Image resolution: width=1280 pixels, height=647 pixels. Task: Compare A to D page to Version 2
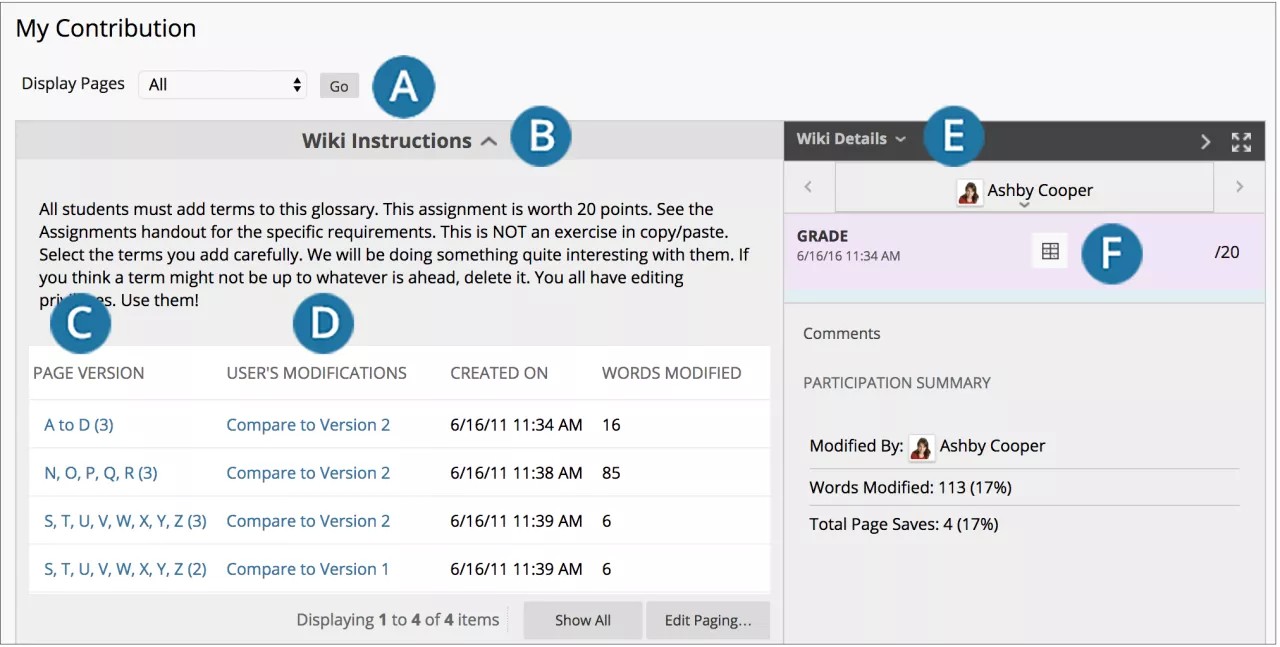tap(308, 425)
